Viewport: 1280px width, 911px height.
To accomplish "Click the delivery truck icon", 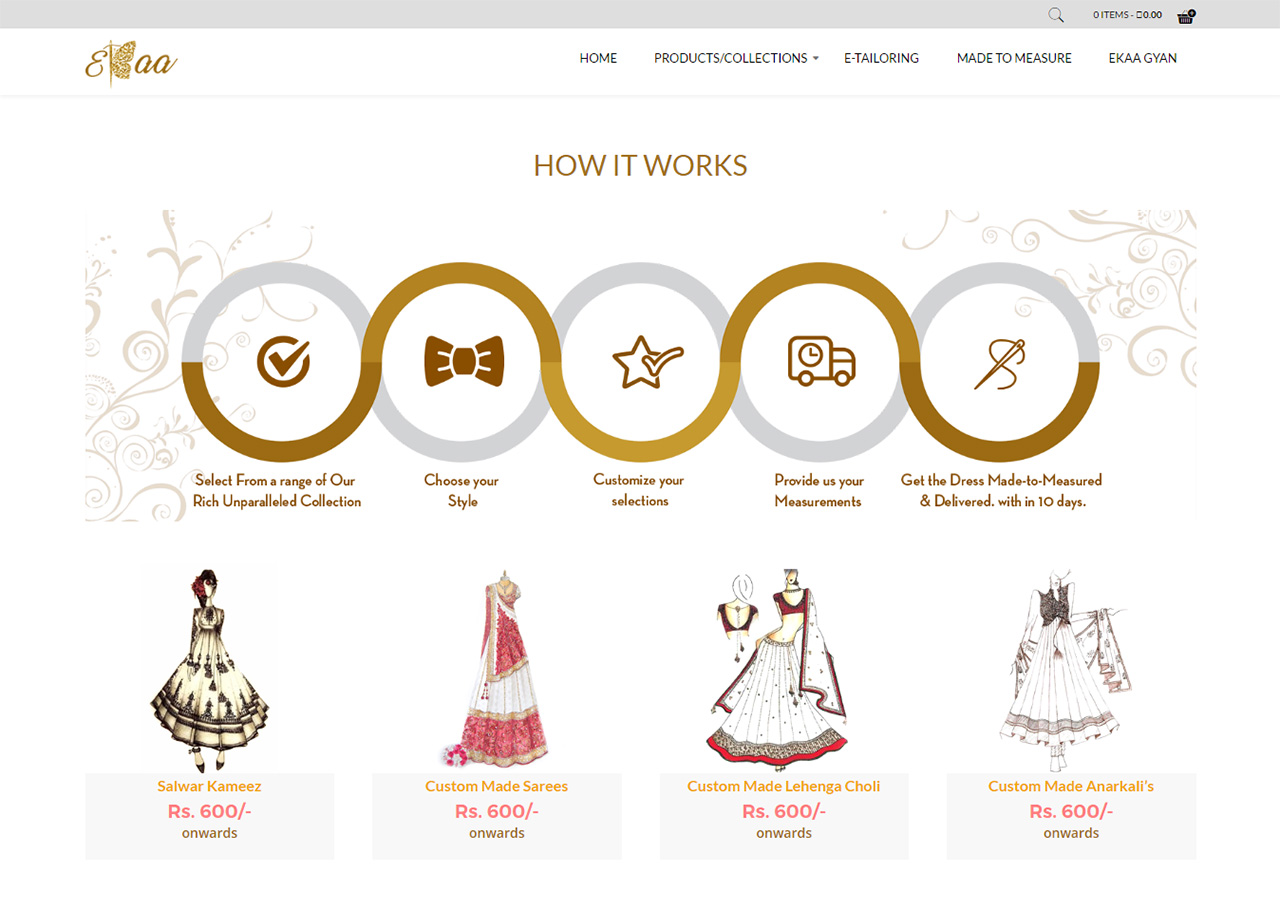I will pos(822,361).
